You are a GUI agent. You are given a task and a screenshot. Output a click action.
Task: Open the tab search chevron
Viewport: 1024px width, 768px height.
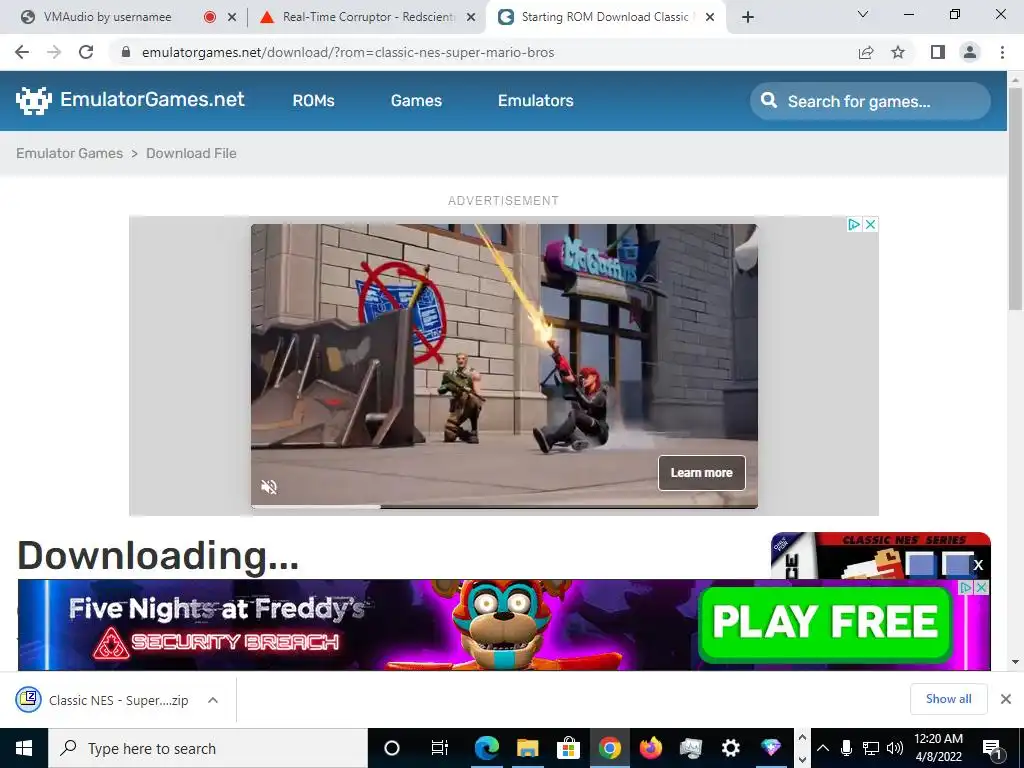[863, 14]
